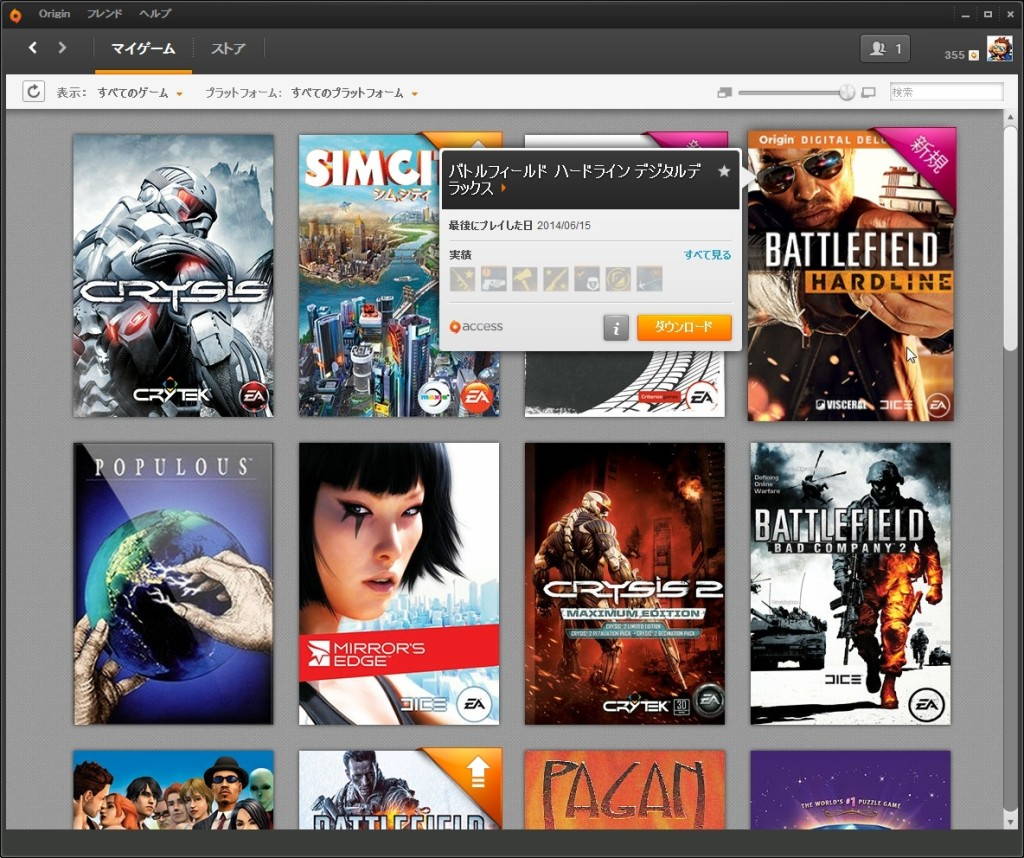Open the friends online counter button

(885, 48)
